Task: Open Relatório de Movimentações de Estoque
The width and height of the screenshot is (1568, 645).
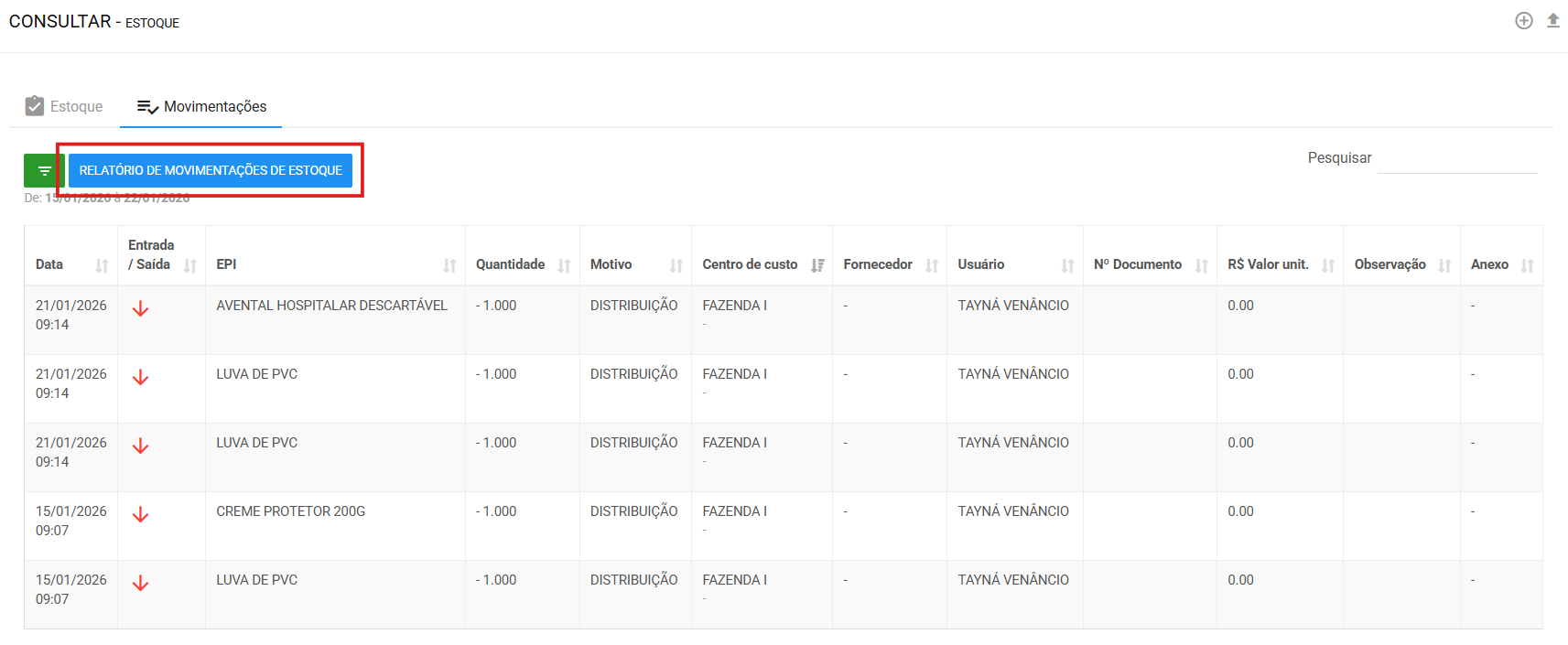Action: click(211, 170)
